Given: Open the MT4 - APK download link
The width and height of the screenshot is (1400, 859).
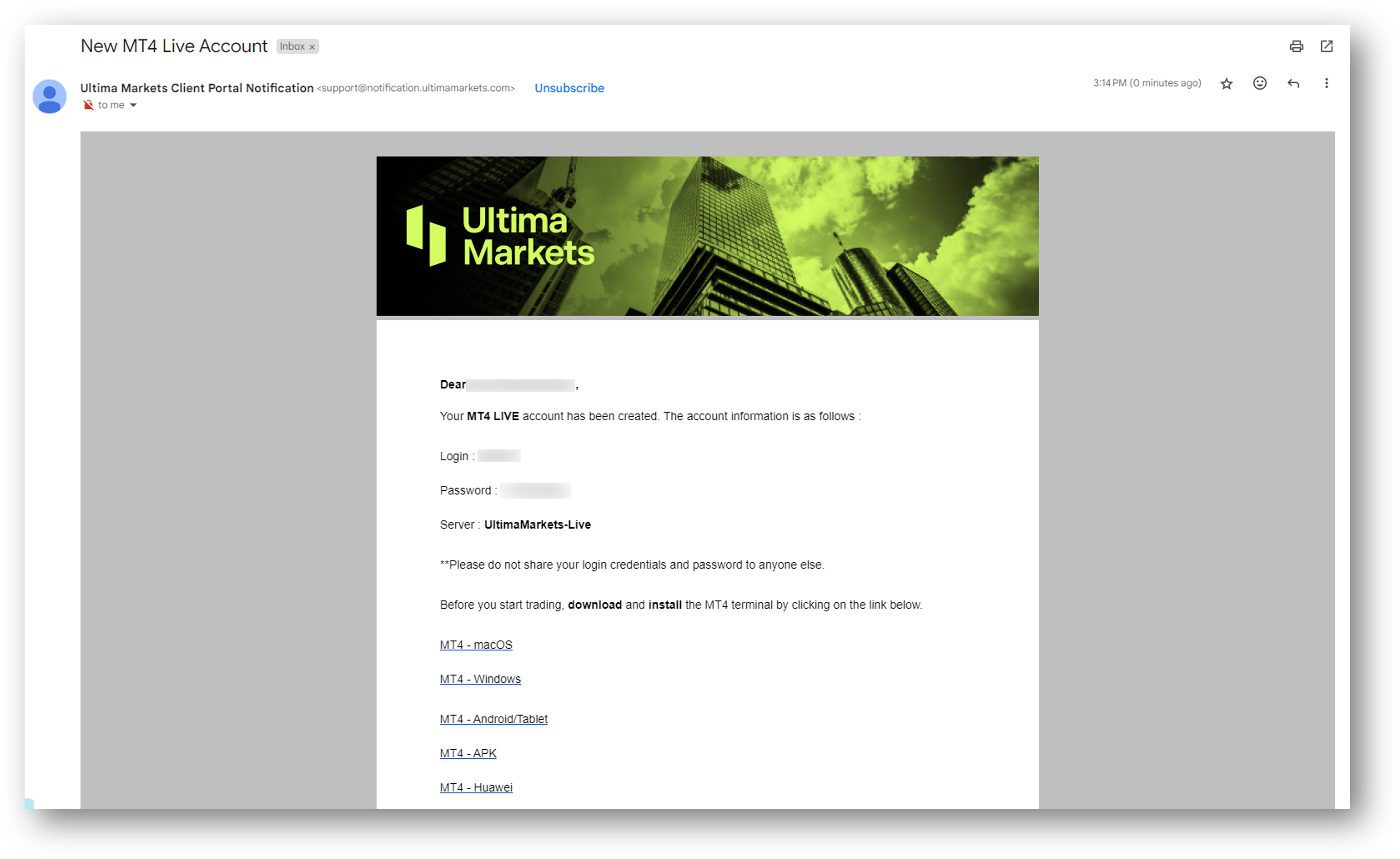Looking at the screenshot, I should tap(468, 753).
